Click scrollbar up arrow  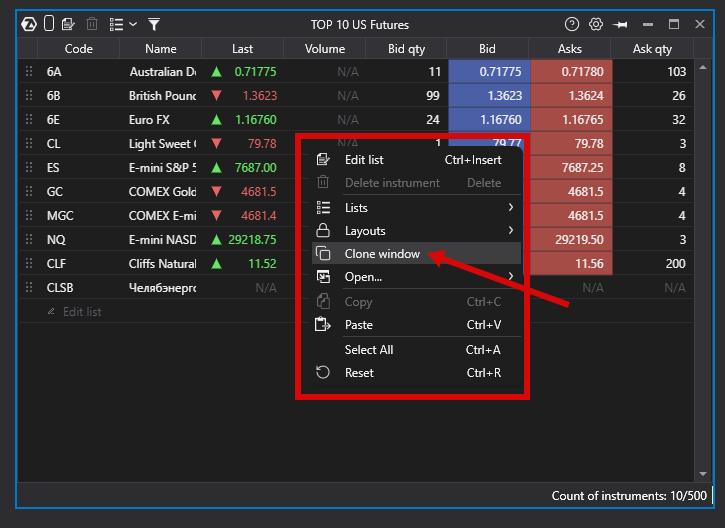703,68
